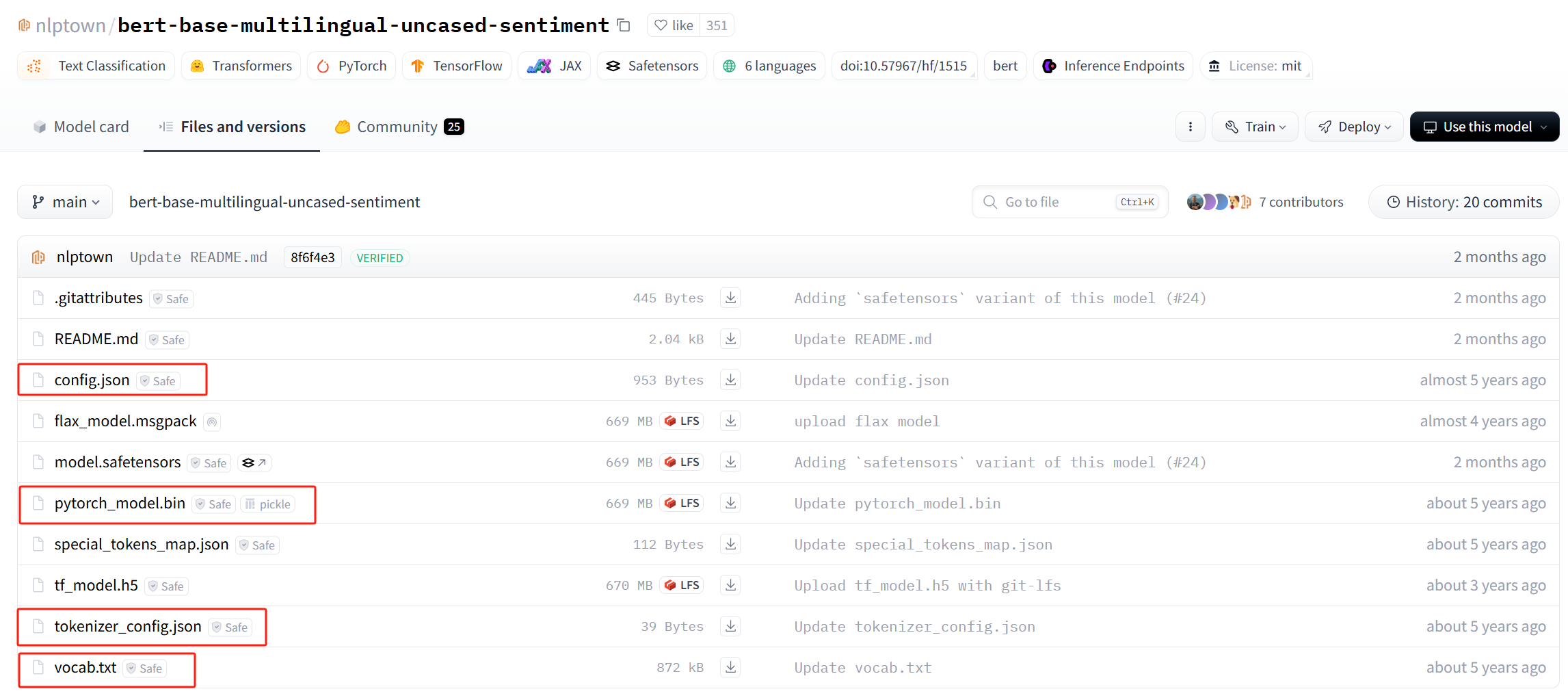This screenshot has width=1568, height=700.
Task: Switch to the Model card tab
Action: (81, 127)
